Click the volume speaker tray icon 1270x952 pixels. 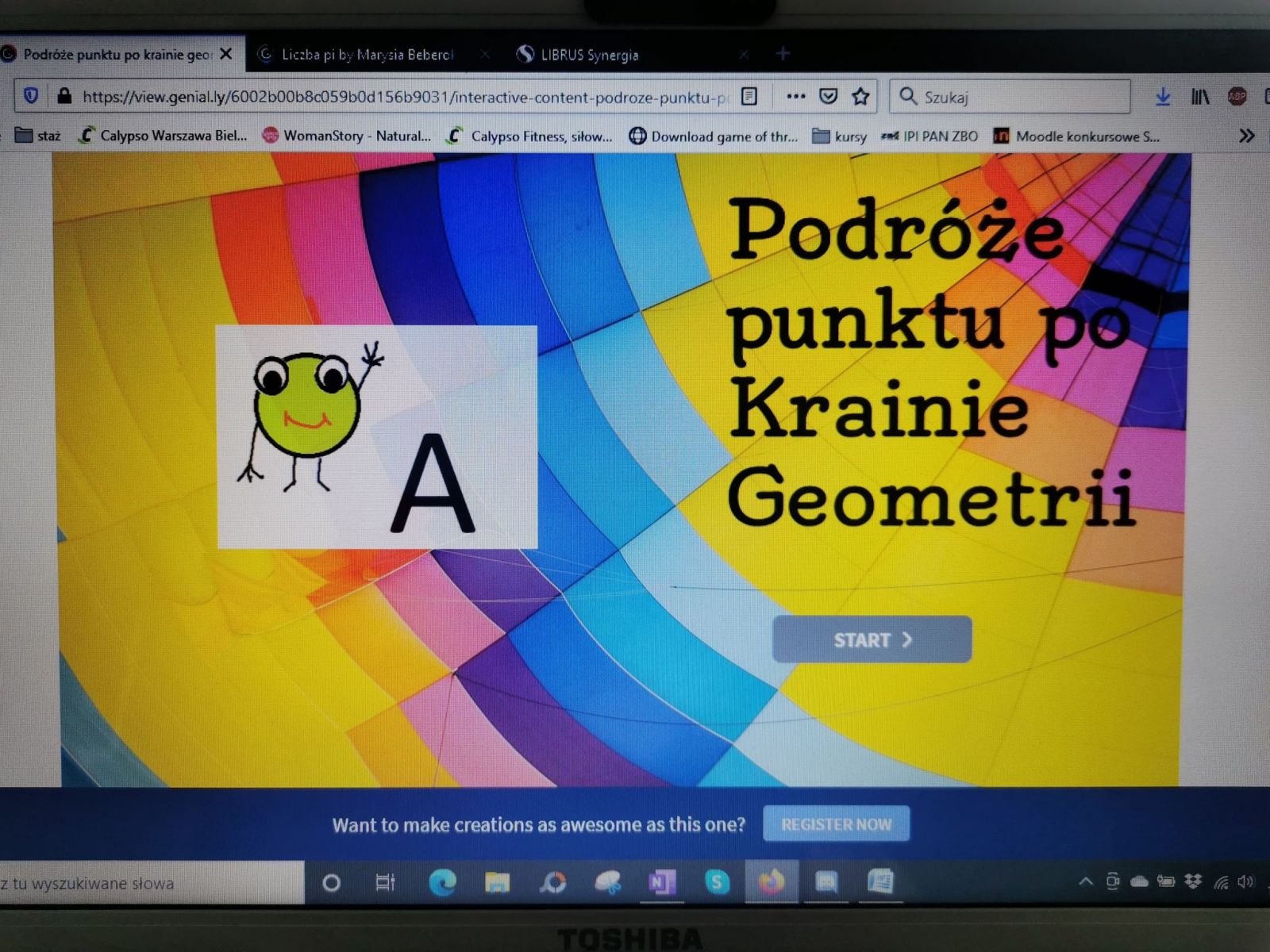tap(1245, 881)
